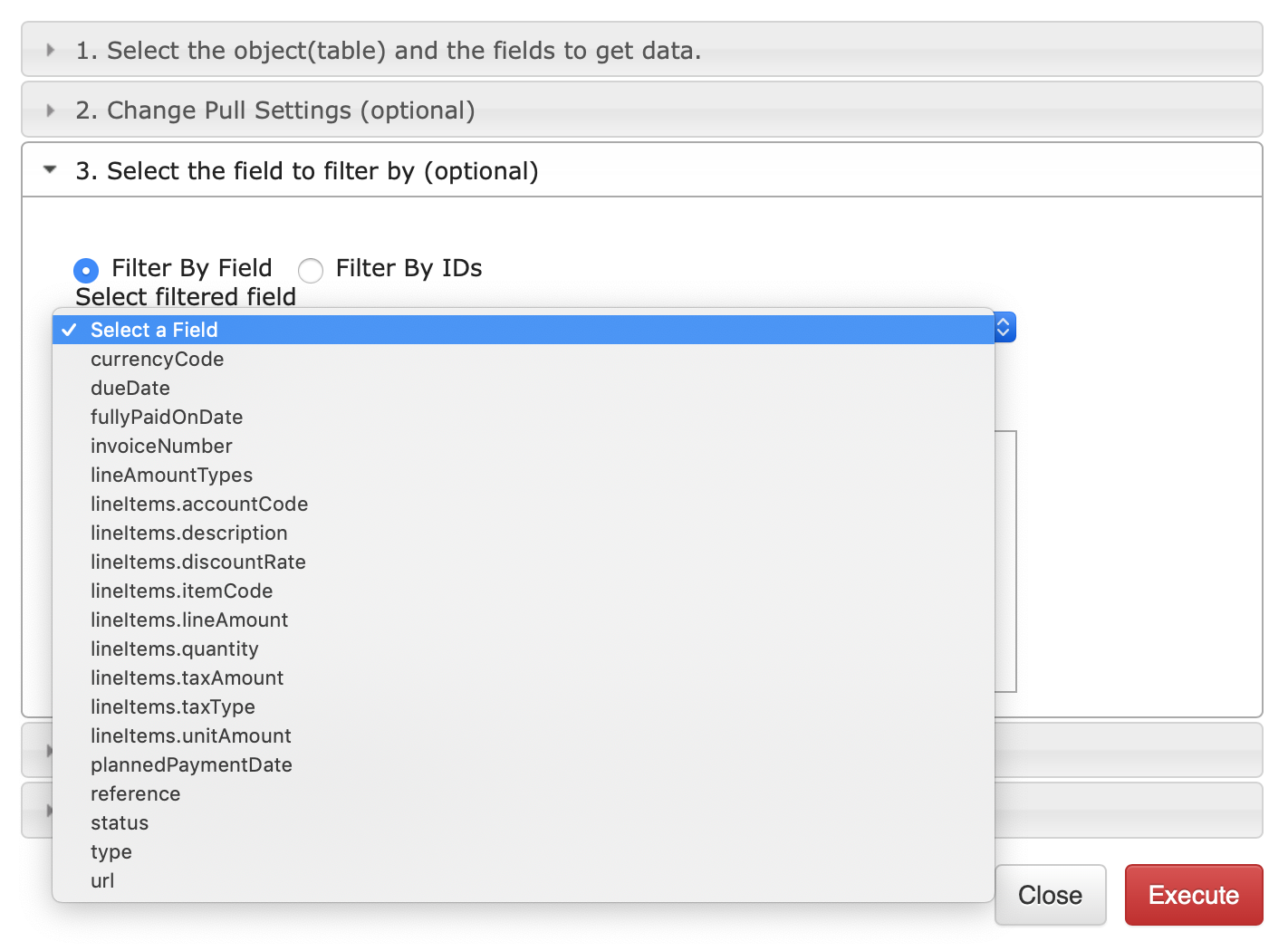Choose lineItems.taxType option
This screenshot has height=951, width=1288.
172,706
